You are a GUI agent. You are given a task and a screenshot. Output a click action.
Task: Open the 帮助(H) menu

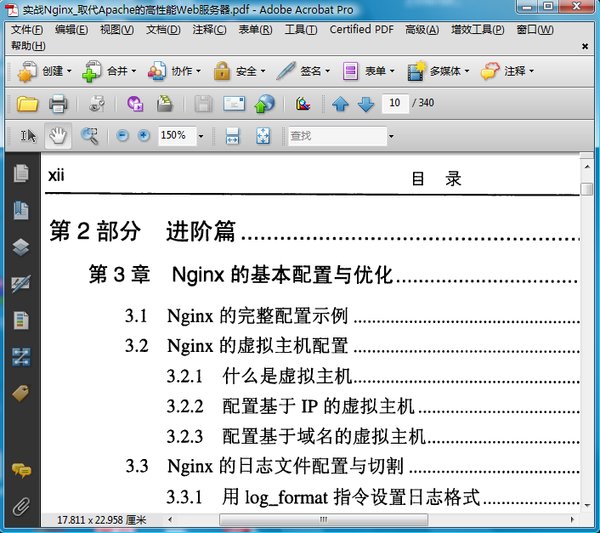pyautogui.click(x=28, y=46)
